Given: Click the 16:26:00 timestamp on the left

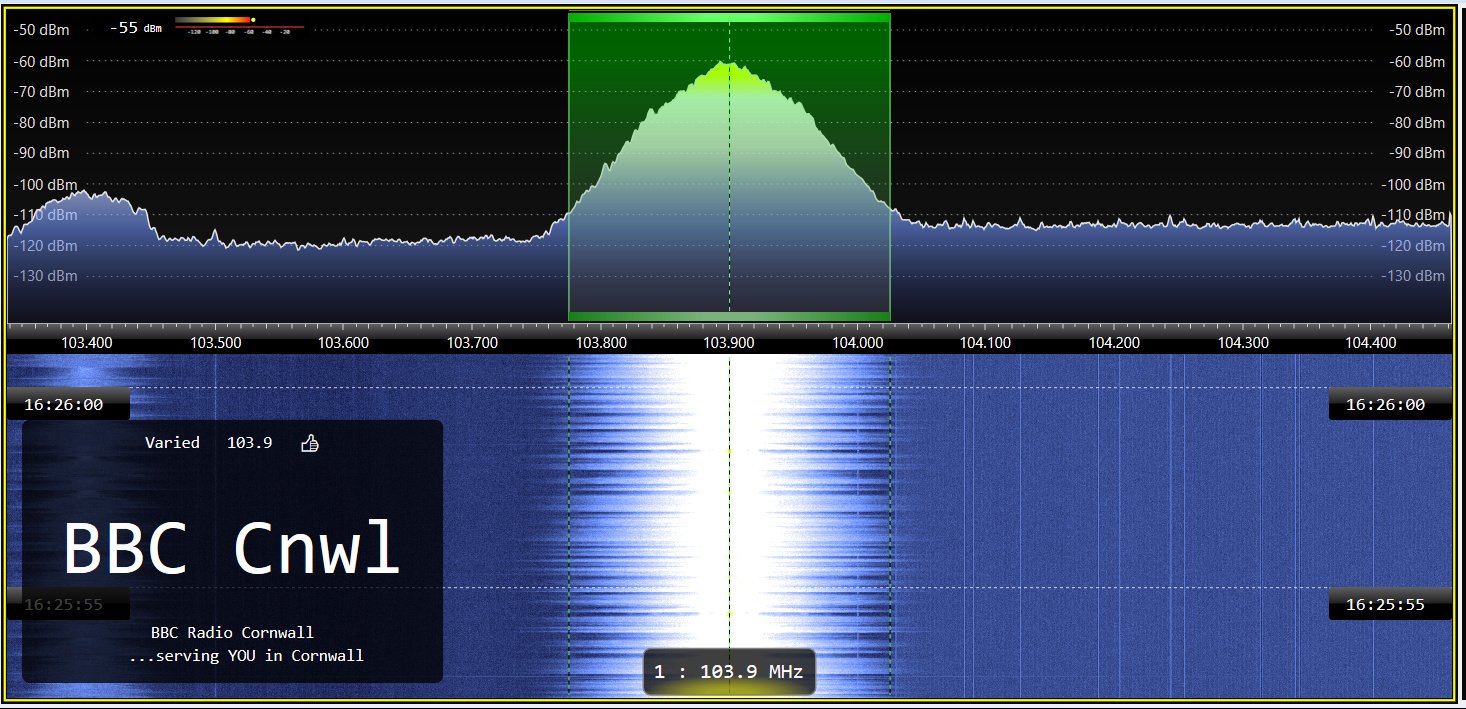Looking at the screenshot, I should (x=67, y=404).
